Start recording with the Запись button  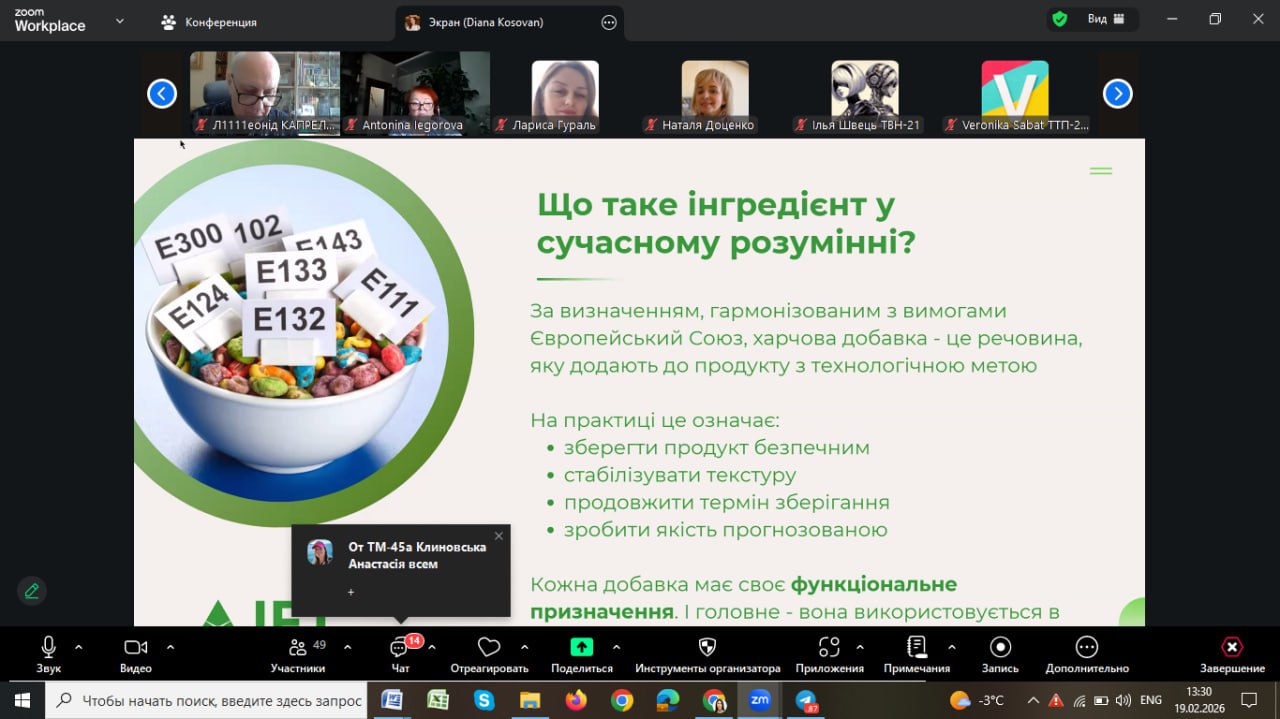(x=1000, y=650)
